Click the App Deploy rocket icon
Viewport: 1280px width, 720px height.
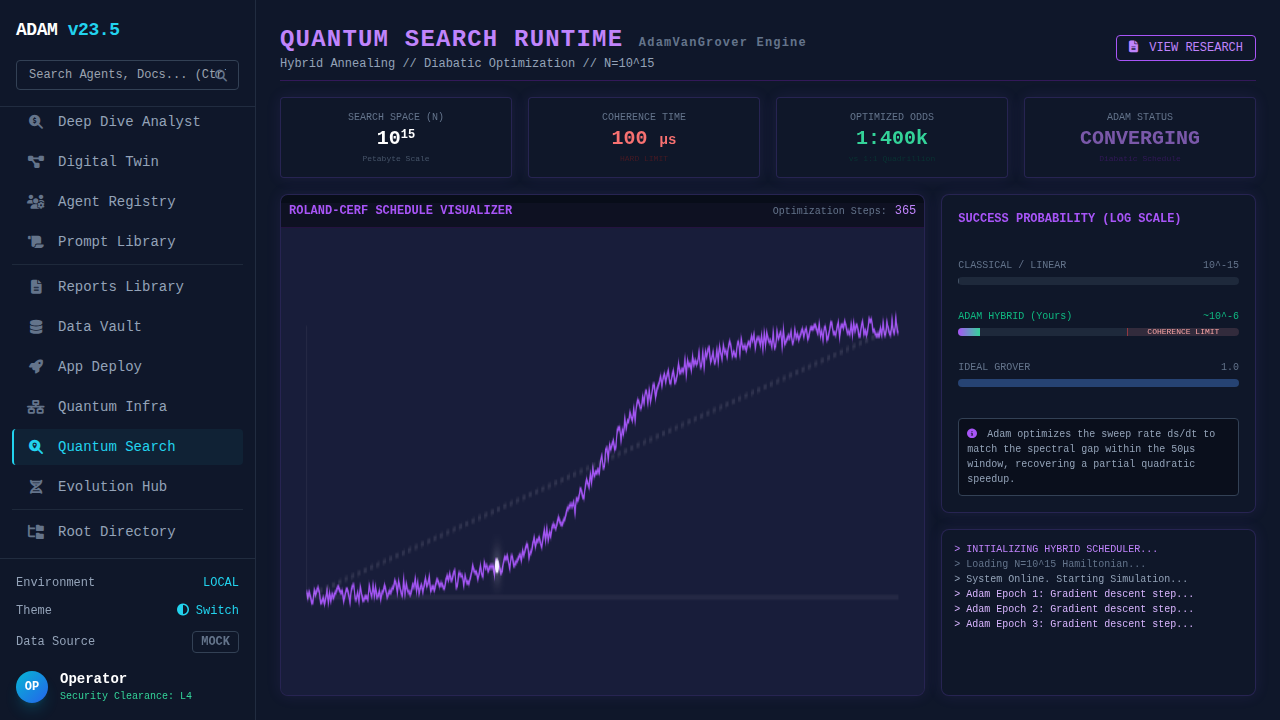36,367
